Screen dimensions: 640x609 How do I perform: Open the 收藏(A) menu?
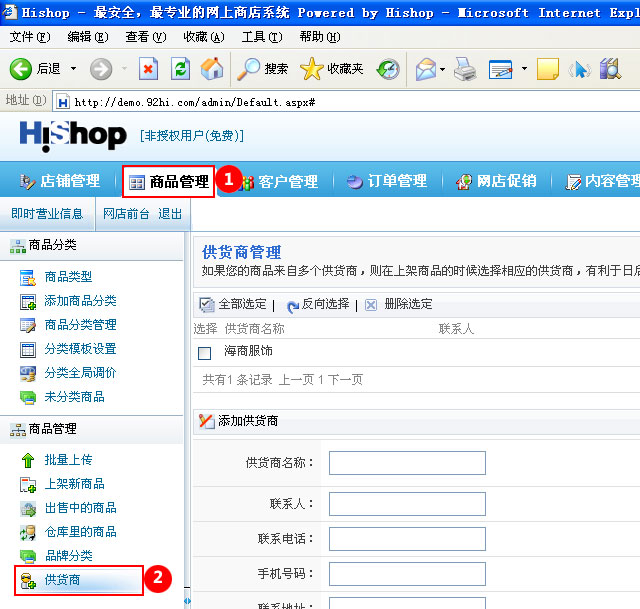tap(204, 37)
